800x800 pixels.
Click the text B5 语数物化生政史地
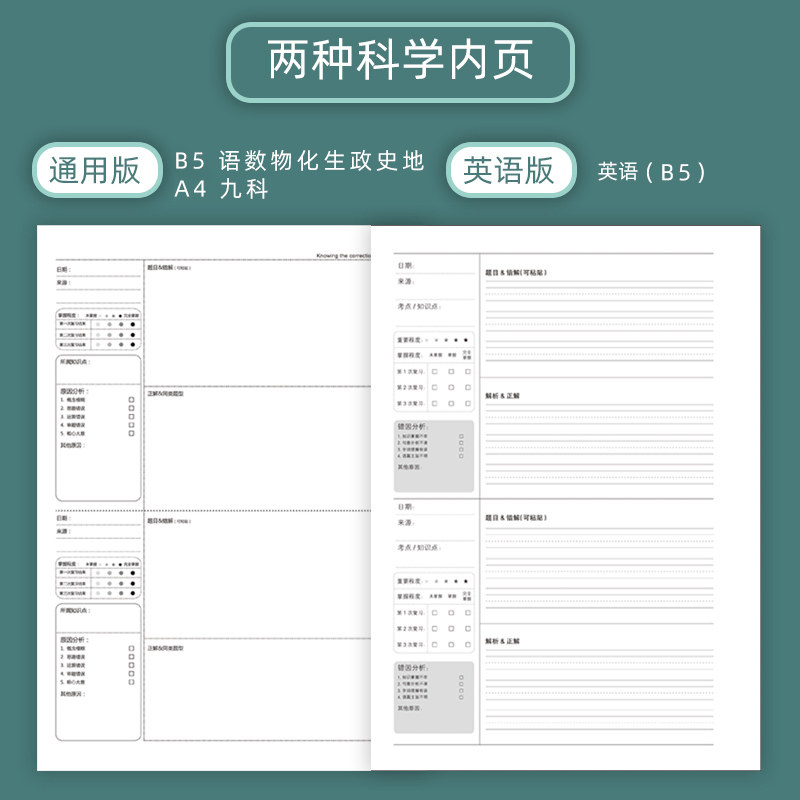tap(299, 161)
